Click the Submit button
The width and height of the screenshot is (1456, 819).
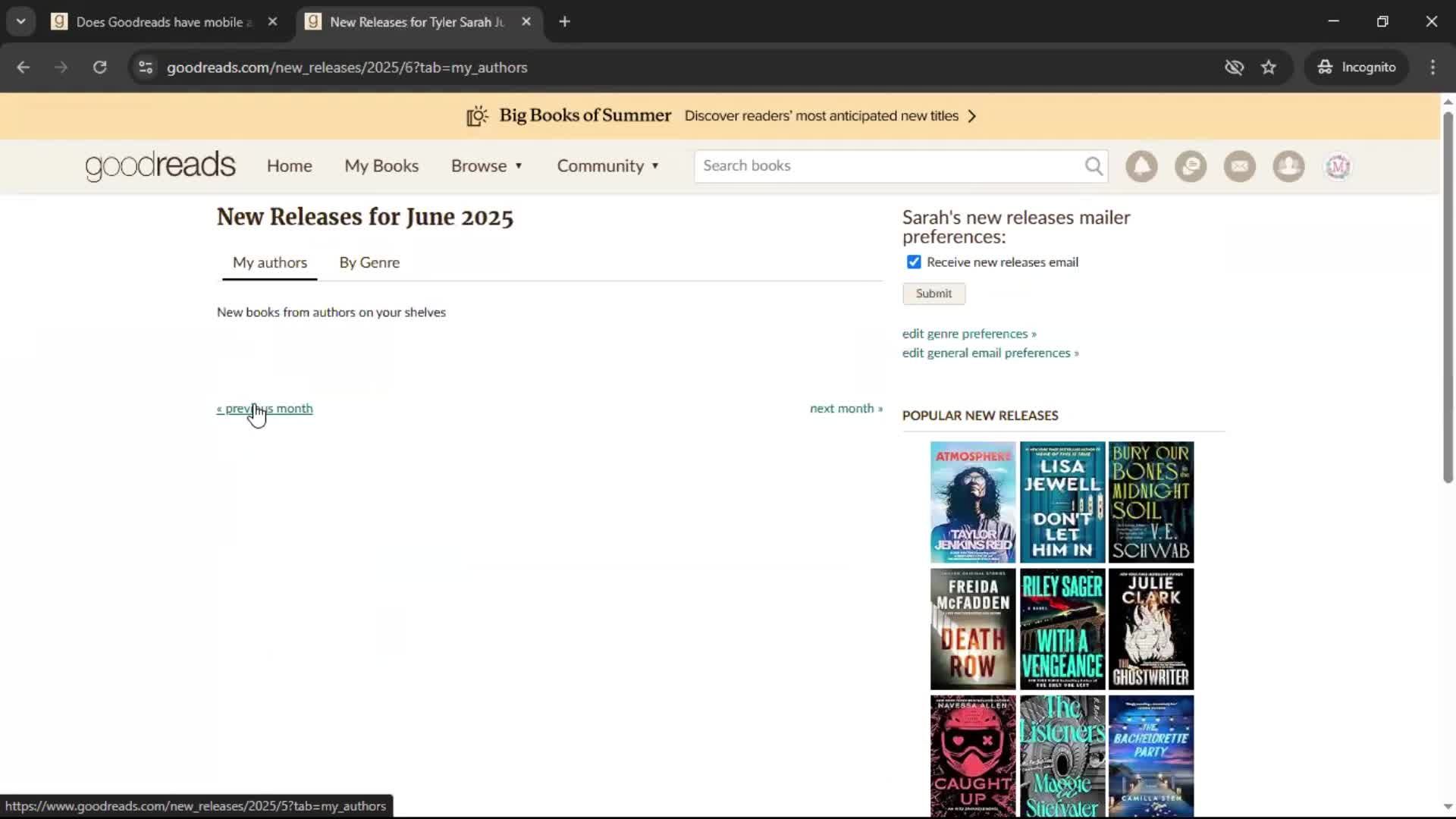coord(934,293)
